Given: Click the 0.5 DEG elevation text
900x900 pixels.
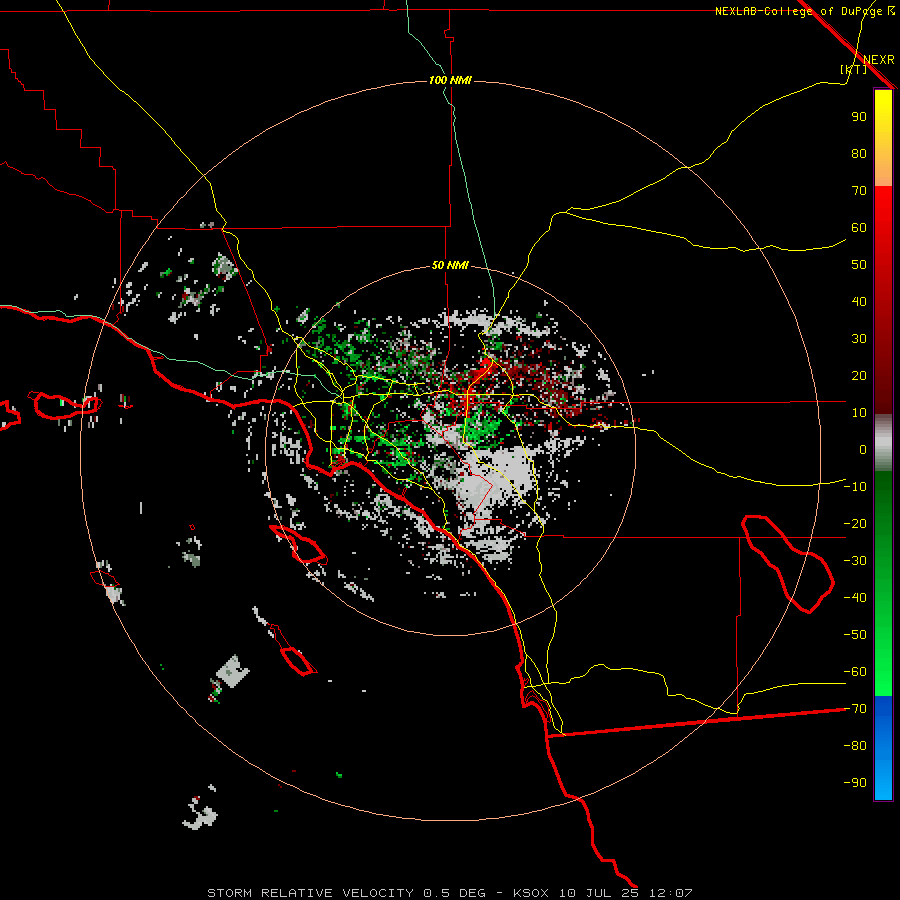Looking at the screenshot, I should coord(455,893).
